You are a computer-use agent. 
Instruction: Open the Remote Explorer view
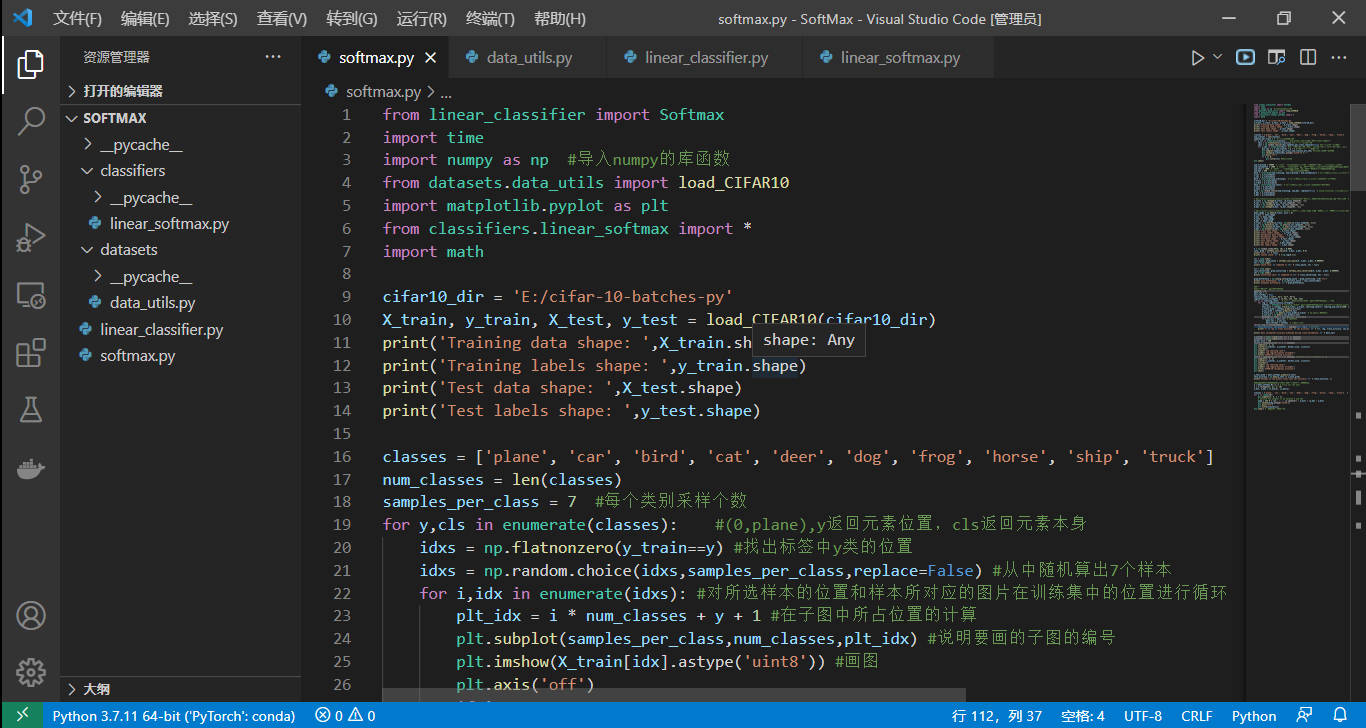[x=30, y=296]
